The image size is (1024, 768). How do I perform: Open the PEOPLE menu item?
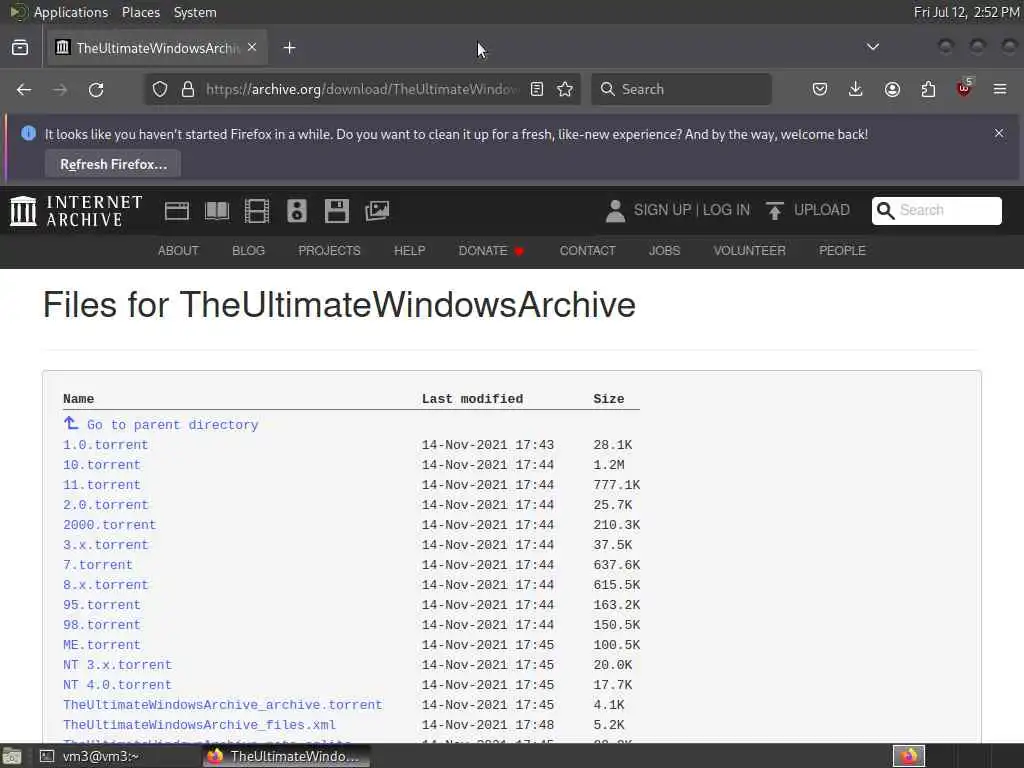pyautogui.click(x=842, y=251)
